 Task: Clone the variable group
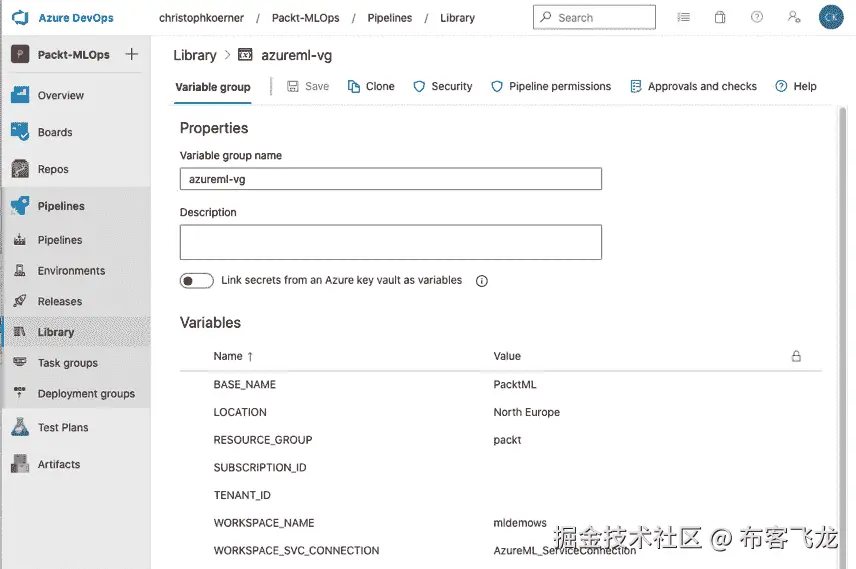[x=371, y=86]
